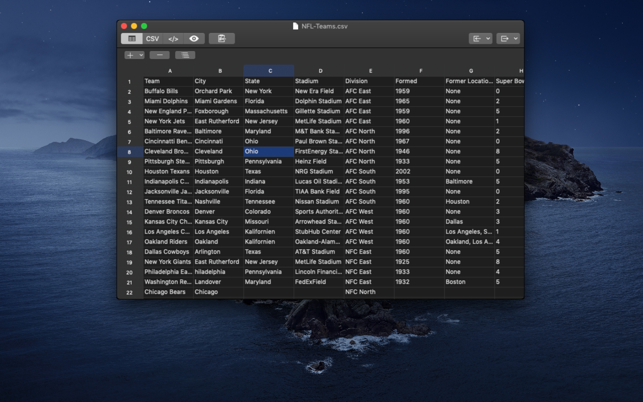Select row number 1 header
This screenshot has height=402, width=643.
pos(130,82)
